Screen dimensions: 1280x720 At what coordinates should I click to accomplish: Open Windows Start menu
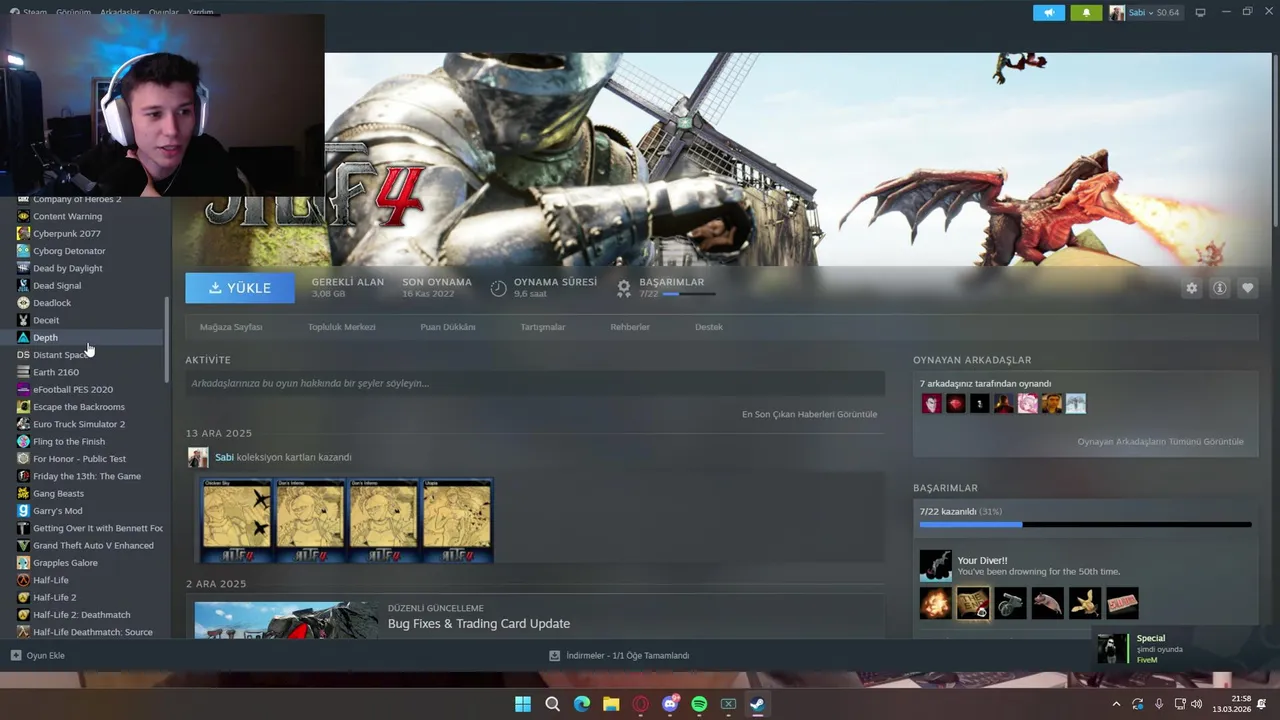(x=523, y=704)
